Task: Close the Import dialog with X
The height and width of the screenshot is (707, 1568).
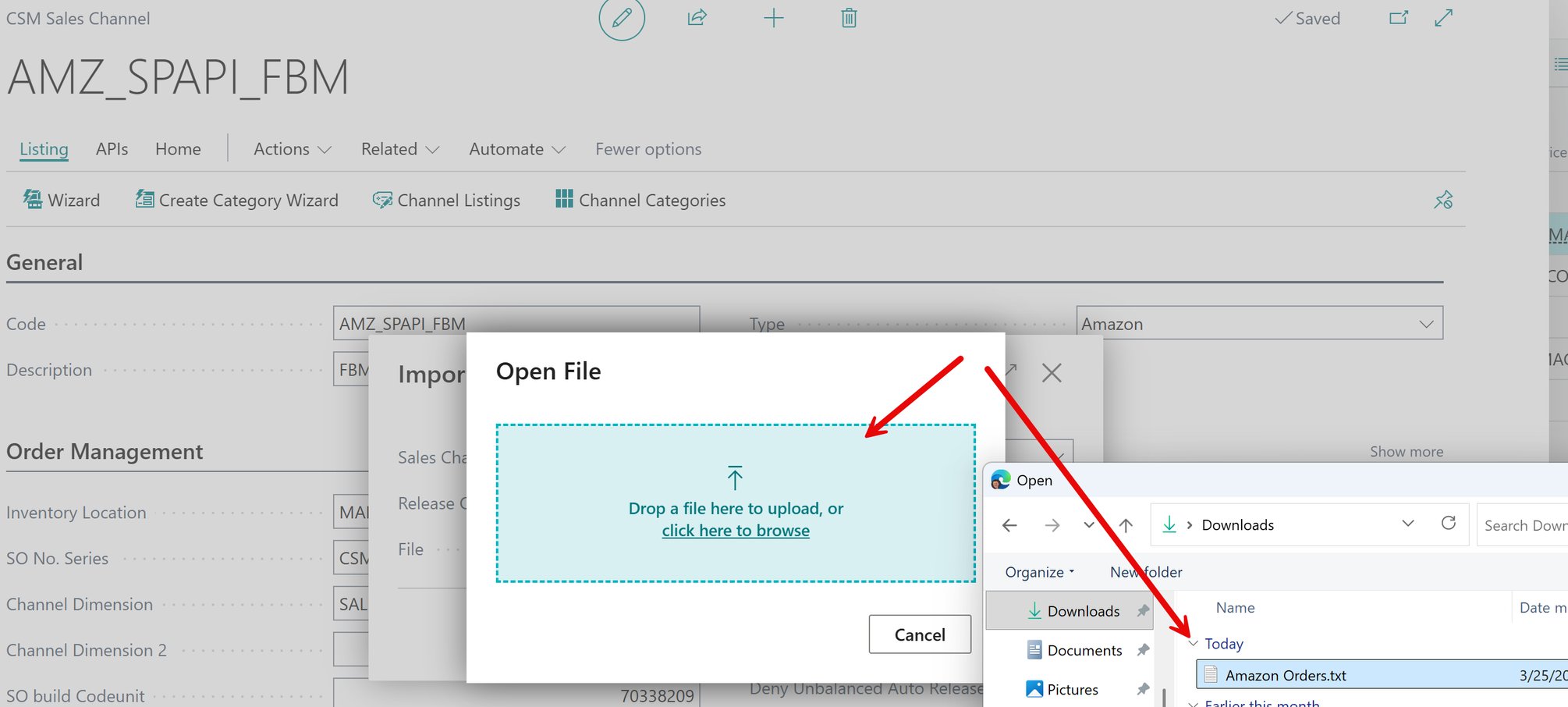Action: point(1052,373)
